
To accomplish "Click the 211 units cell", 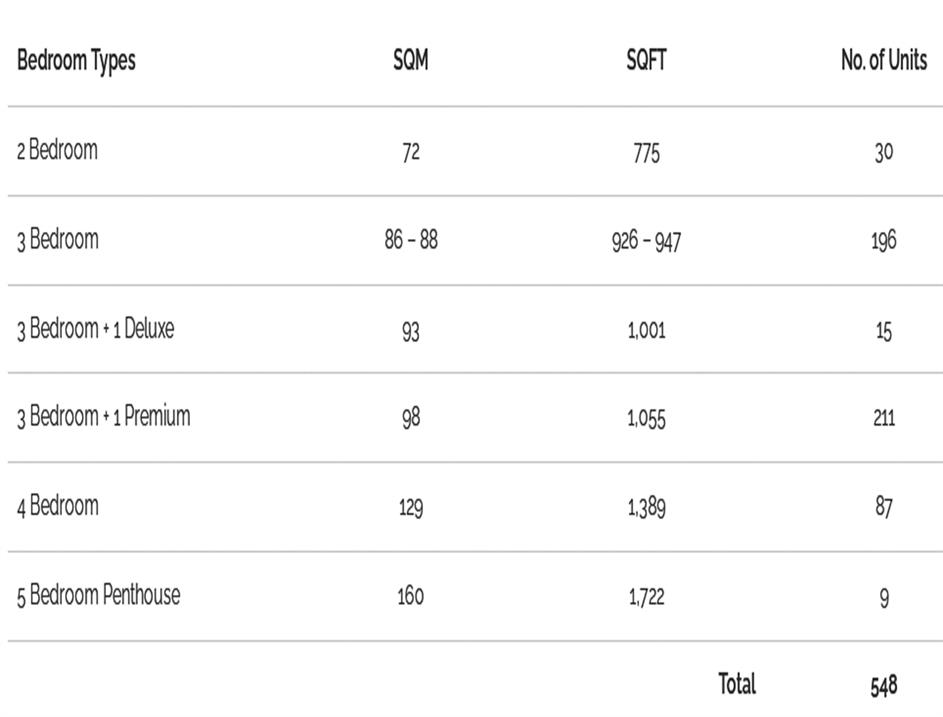I will click(883, 418).
